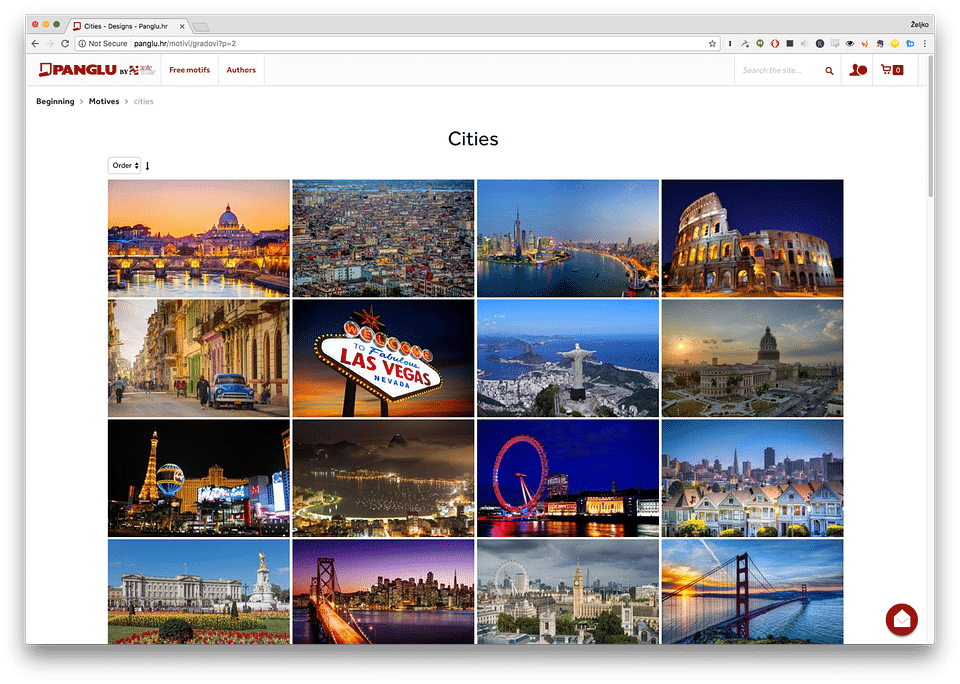960x684 pixels.
Task: Click the Search the site field
Action: click(781, 70)
